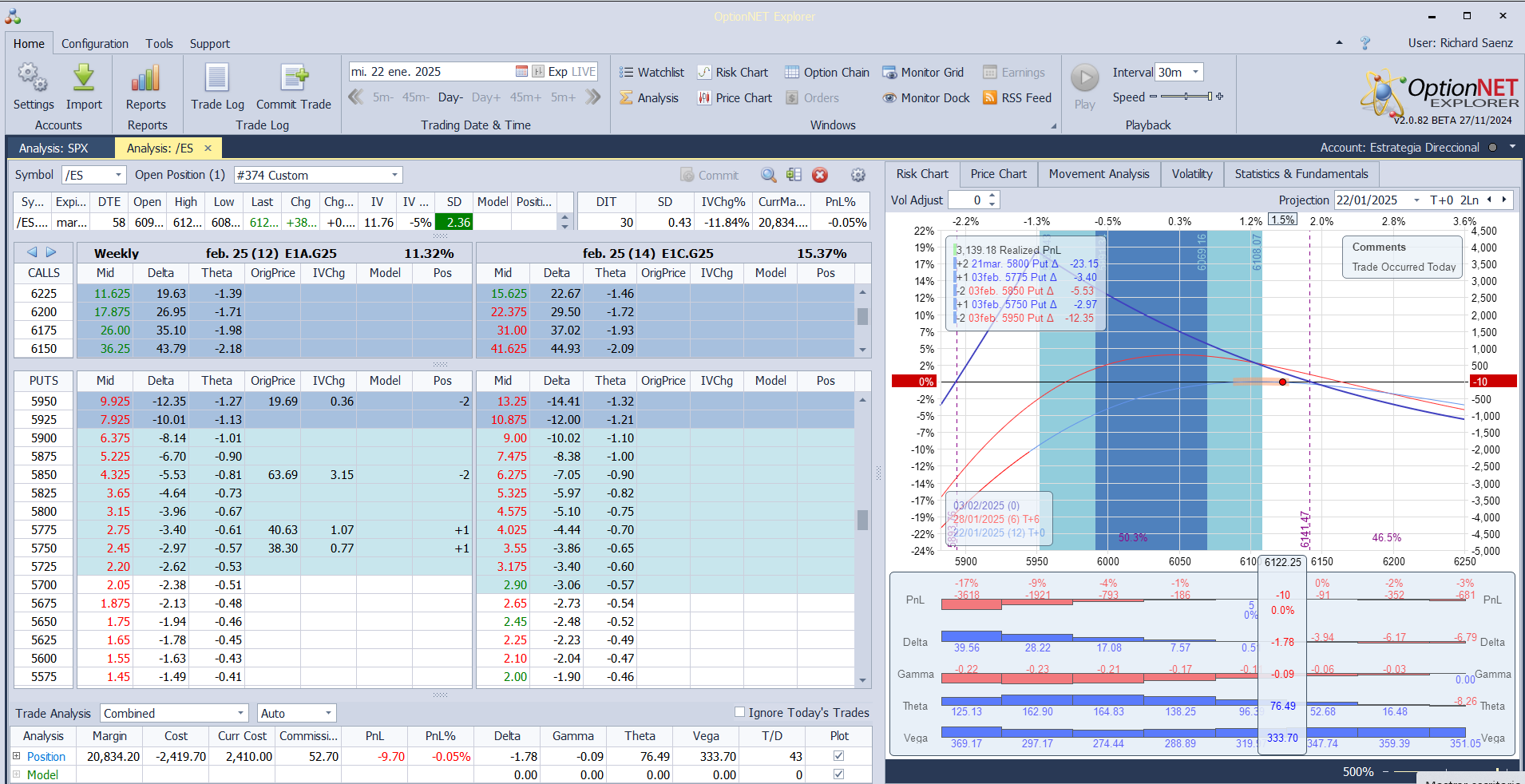Uncheck the Plot checkbox in the Model row
Image resolution: width=1525 pixels, height=784 pixels.
838,774
